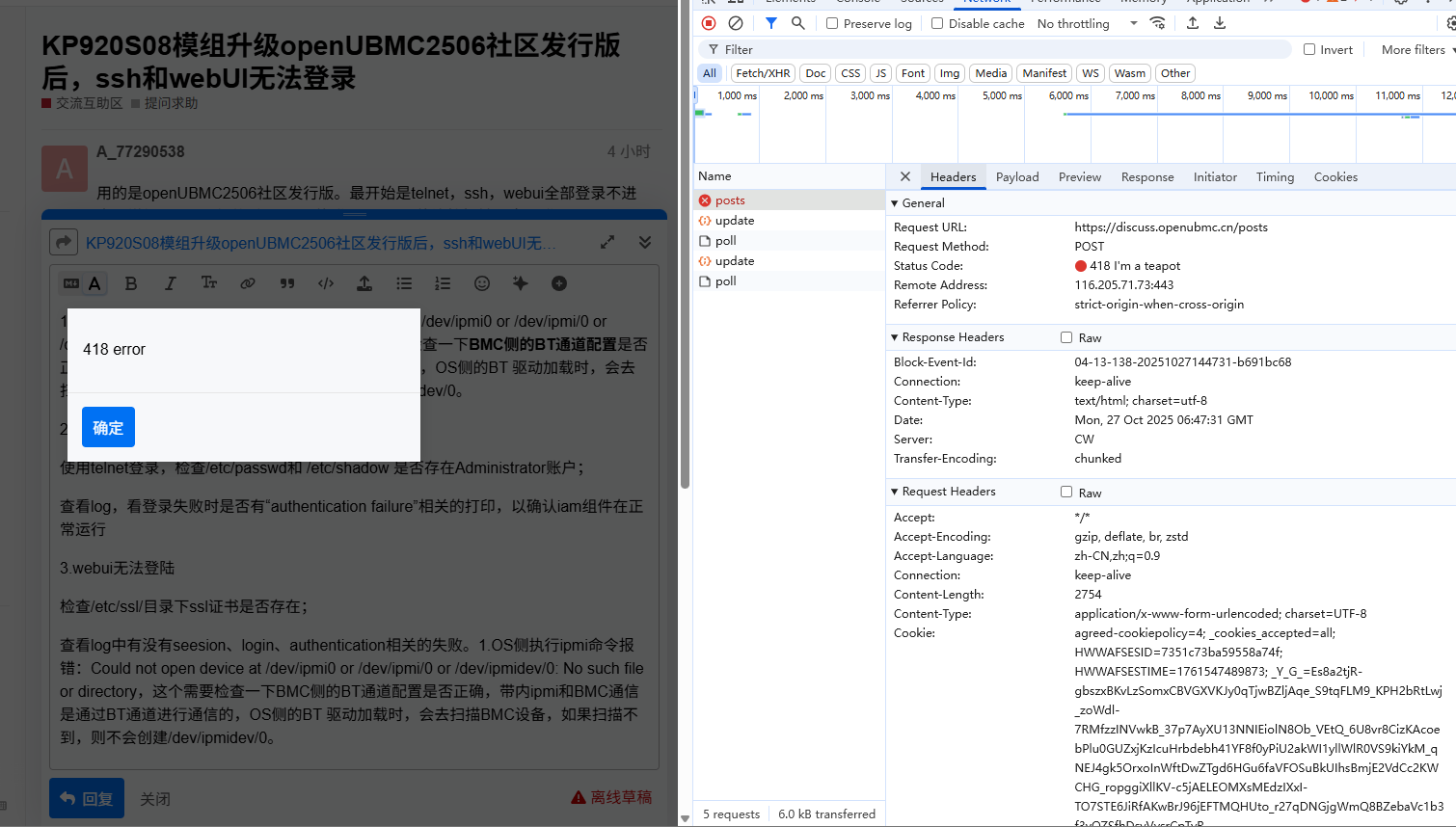Switch to the Payload tab
This screenshot has width=1456, height=827.
click(x=1017, y=176)
